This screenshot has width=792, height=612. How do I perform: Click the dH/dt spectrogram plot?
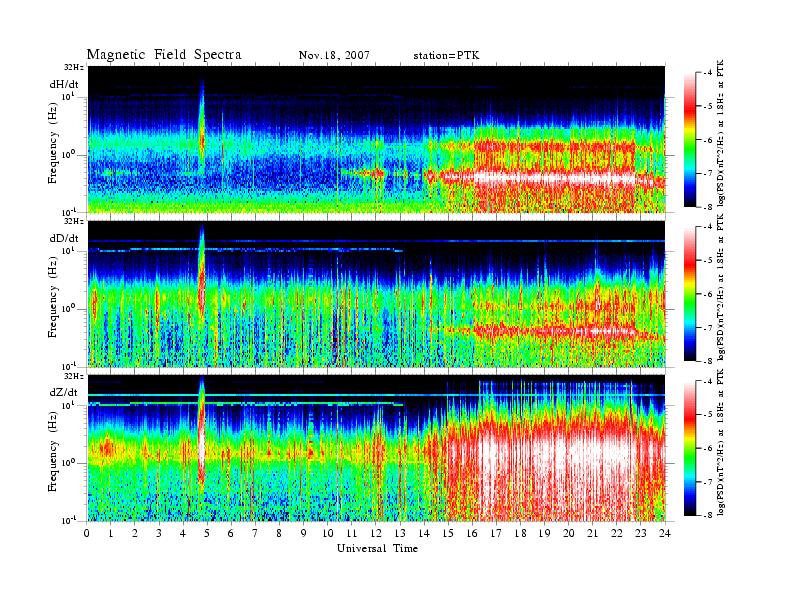click(x=376, y=139)
